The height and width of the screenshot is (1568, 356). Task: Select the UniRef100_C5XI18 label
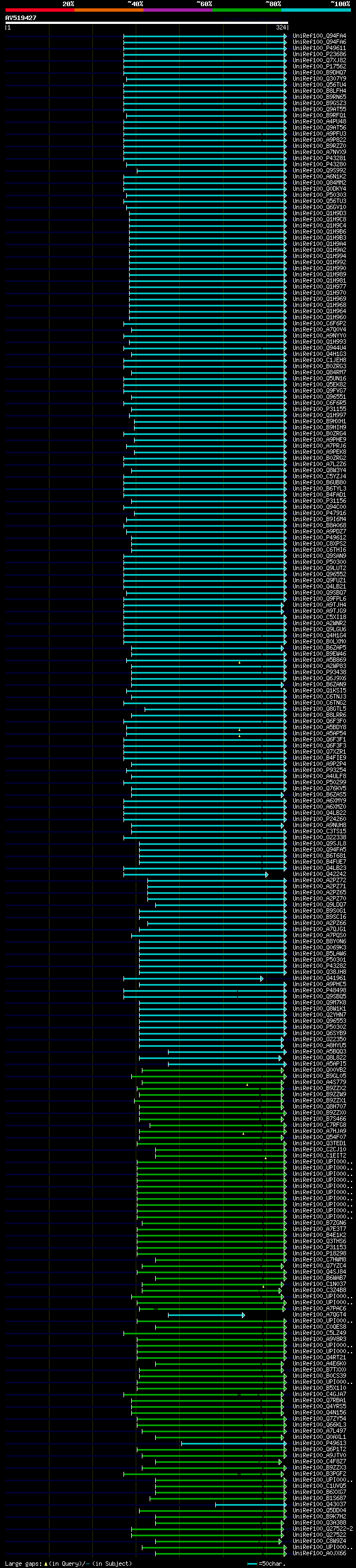pos(319,617)
